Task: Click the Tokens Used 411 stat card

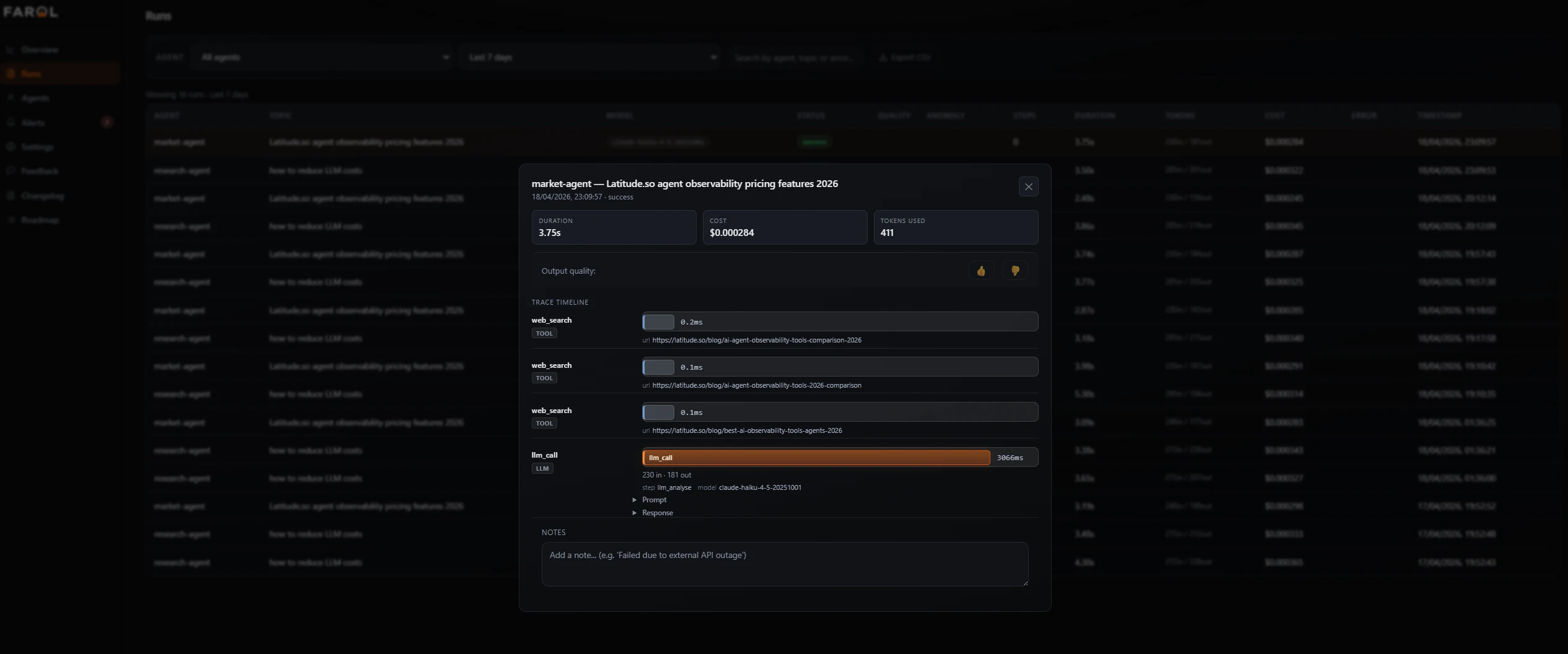Action: click(x=956, y=227)
